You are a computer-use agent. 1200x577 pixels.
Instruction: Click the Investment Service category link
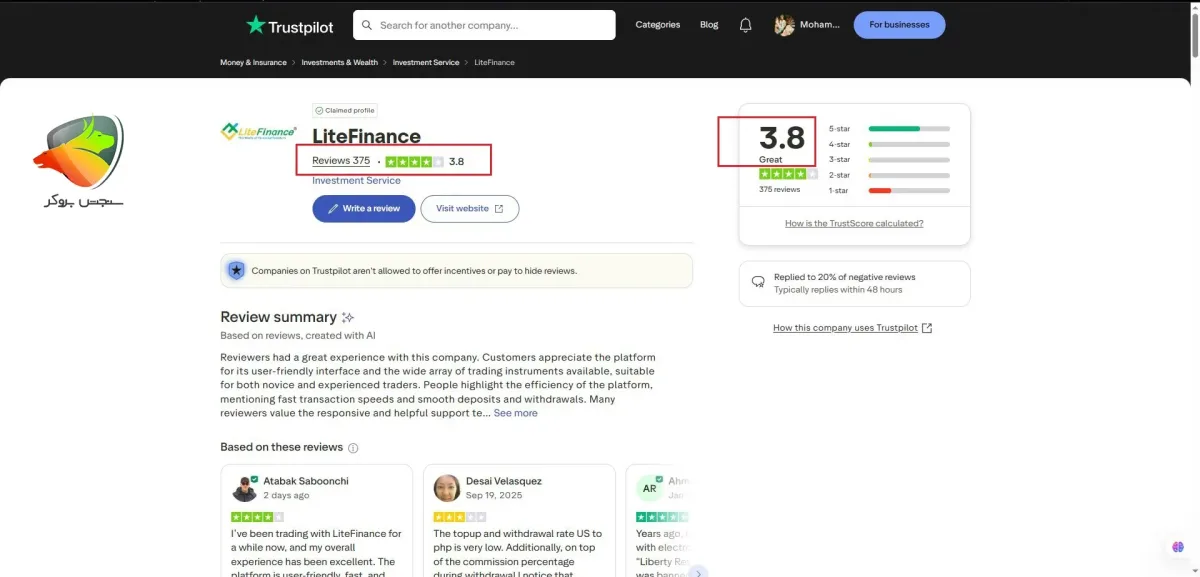[x=356, y=181]
